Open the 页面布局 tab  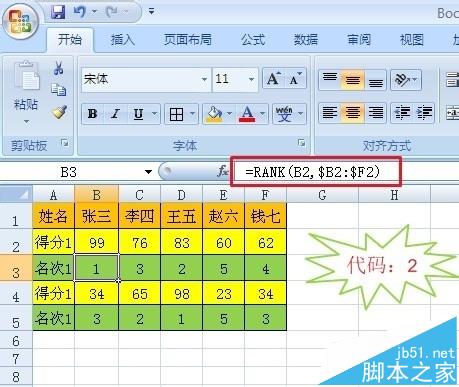pos(188,40)
